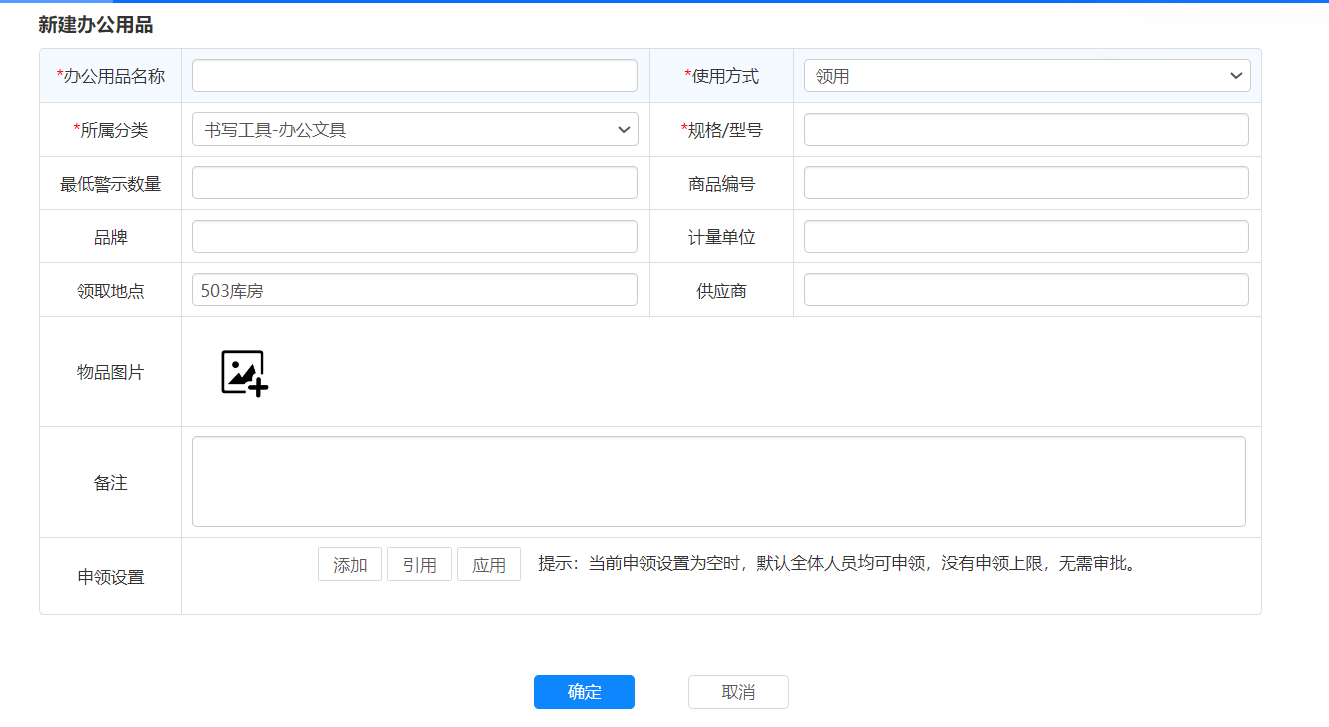This screenshot has height=727, width=1329.
Task: Open the 使用方式 dropdown
Action: pos(1026,76)
